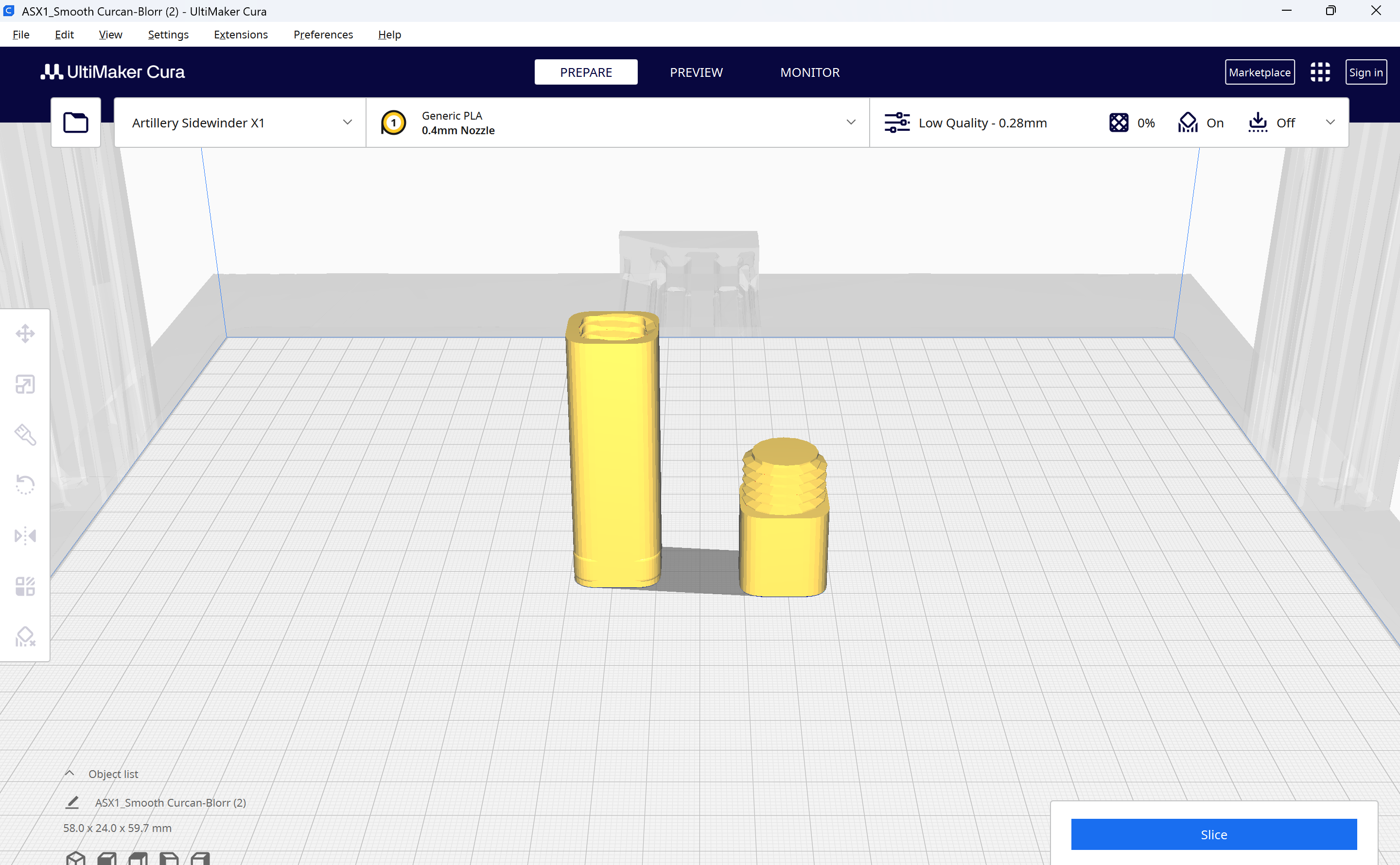1400x865 pixels.
Task: Switch to the PREPARE stage tab
Action: (586, 72)
